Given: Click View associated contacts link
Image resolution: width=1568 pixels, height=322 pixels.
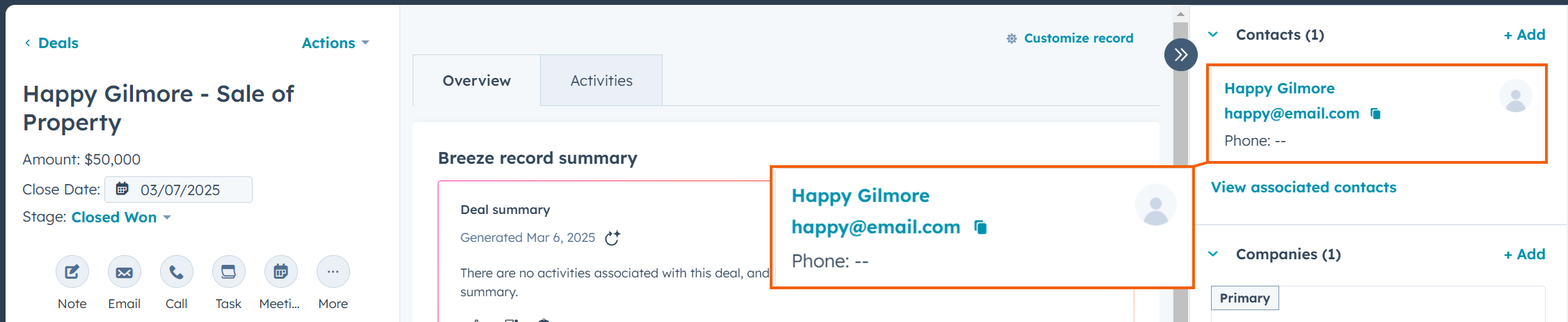Looking at the screenshot, I should [1304, 187].
